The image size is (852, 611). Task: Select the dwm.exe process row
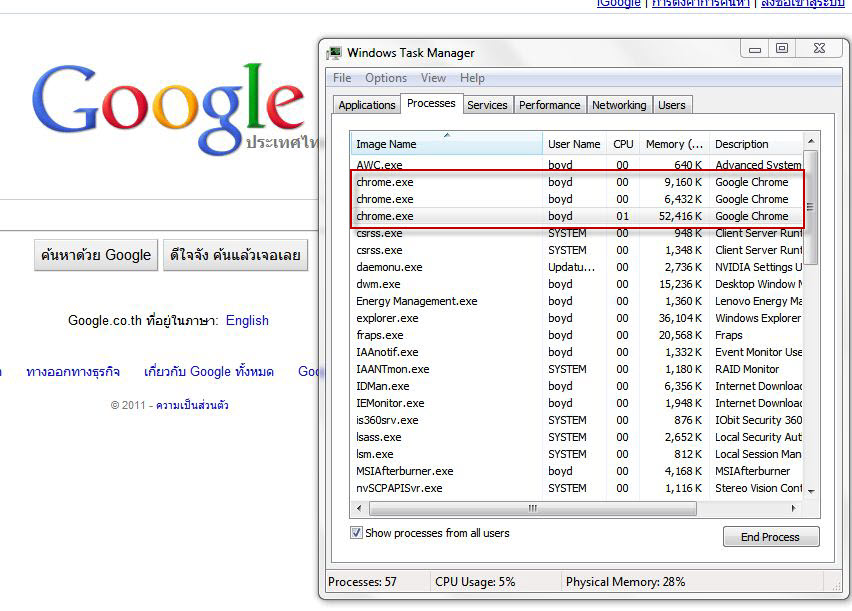click(x=577, y=284)
